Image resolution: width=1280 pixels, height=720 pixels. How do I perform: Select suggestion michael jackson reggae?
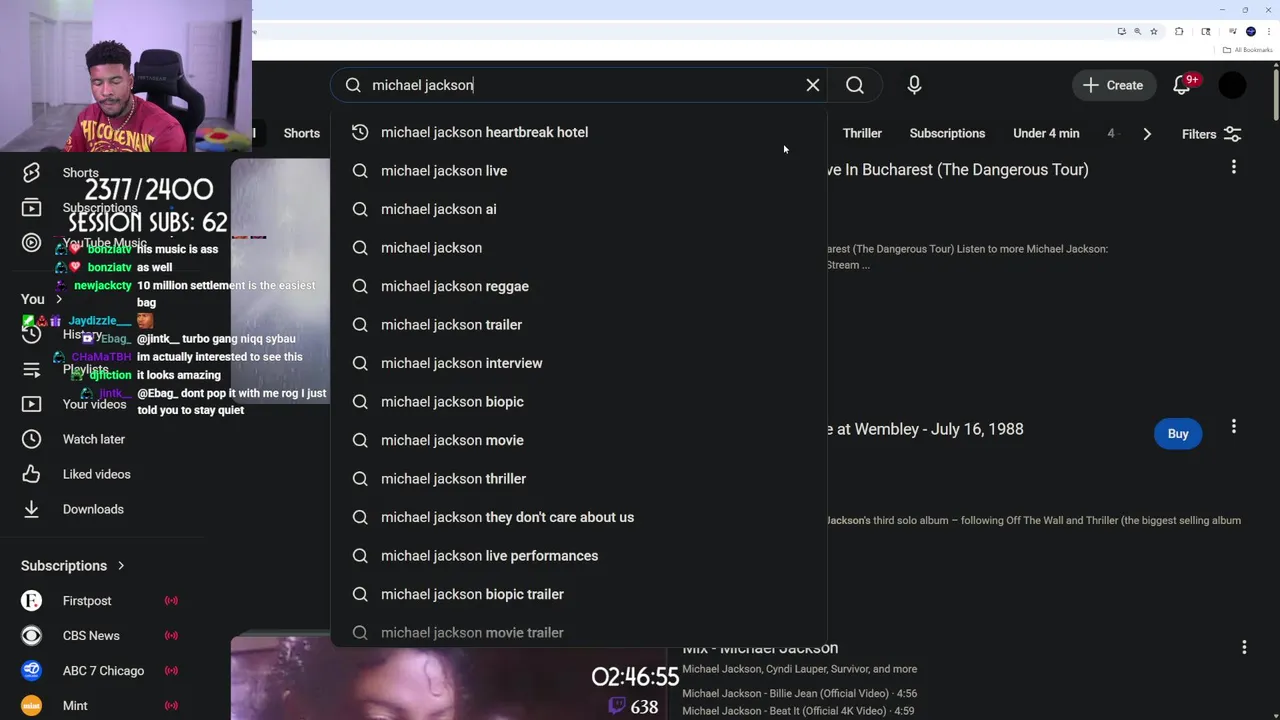point(578,286)
